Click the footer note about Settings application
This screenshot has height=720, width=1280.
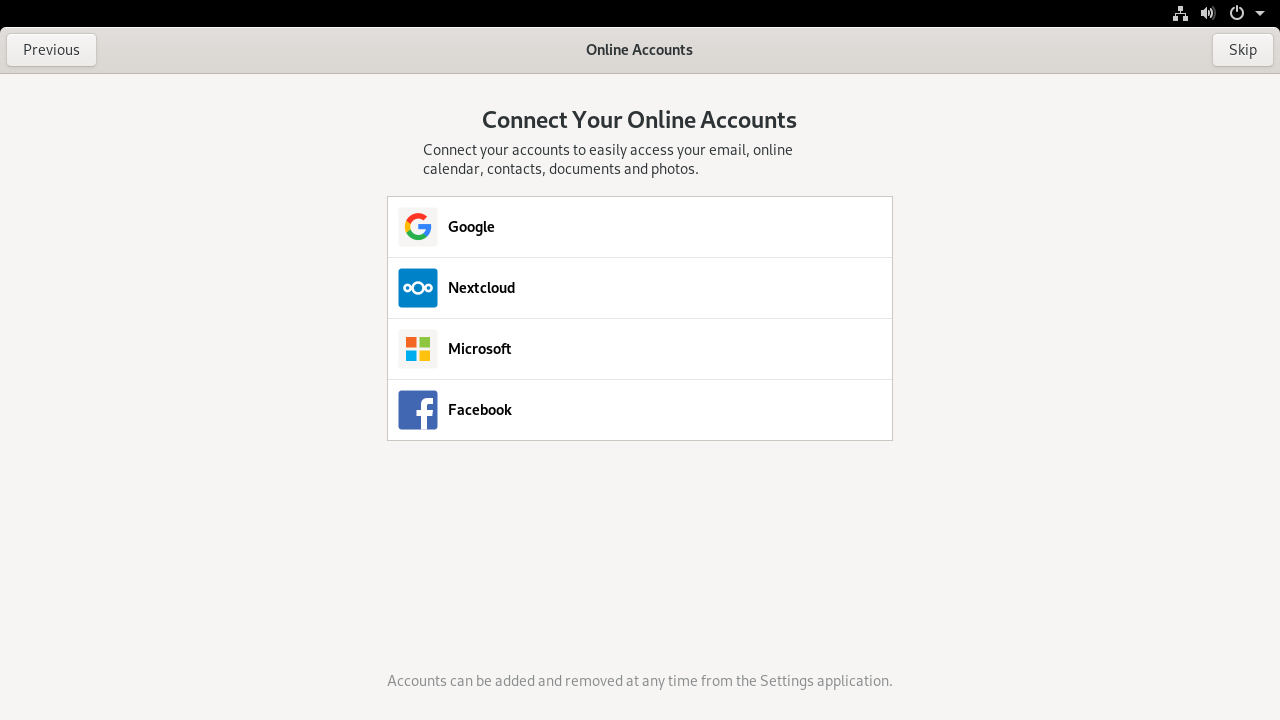click(x=640, y=681)
